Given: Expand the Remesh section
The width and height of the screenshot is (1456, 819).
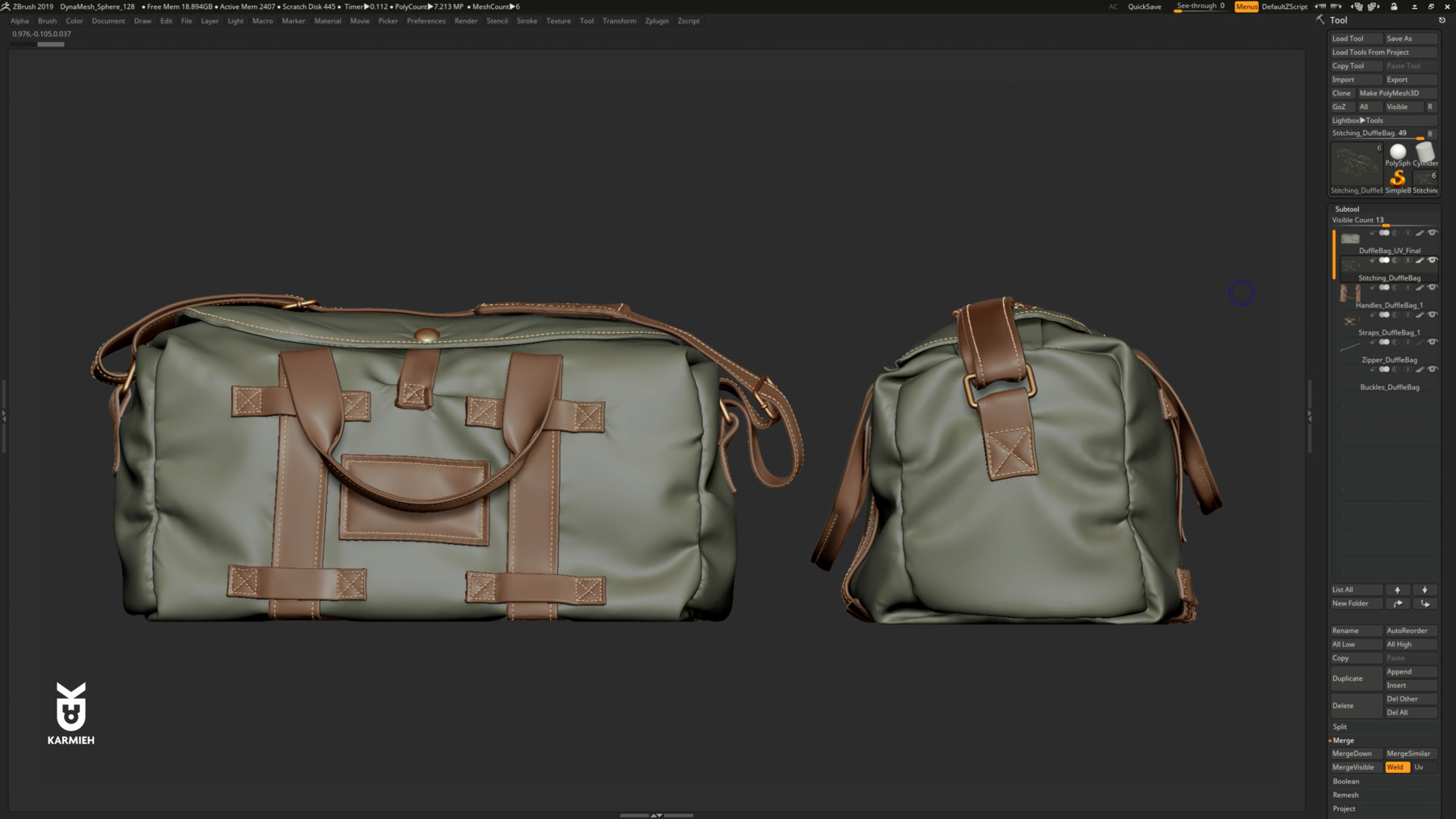Looking at the screenshot, I should click(1346, 796).
